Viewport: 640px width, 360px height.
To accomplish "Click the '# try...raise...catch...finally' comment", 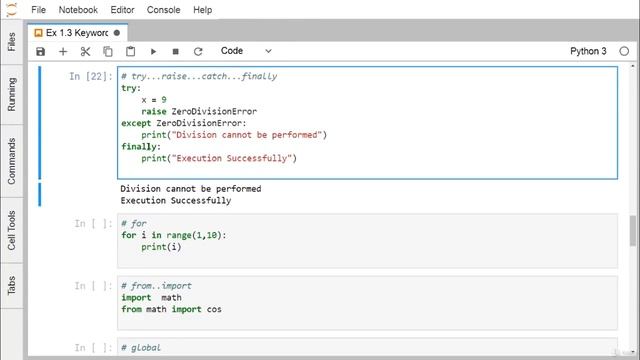I will click(199, 76).
